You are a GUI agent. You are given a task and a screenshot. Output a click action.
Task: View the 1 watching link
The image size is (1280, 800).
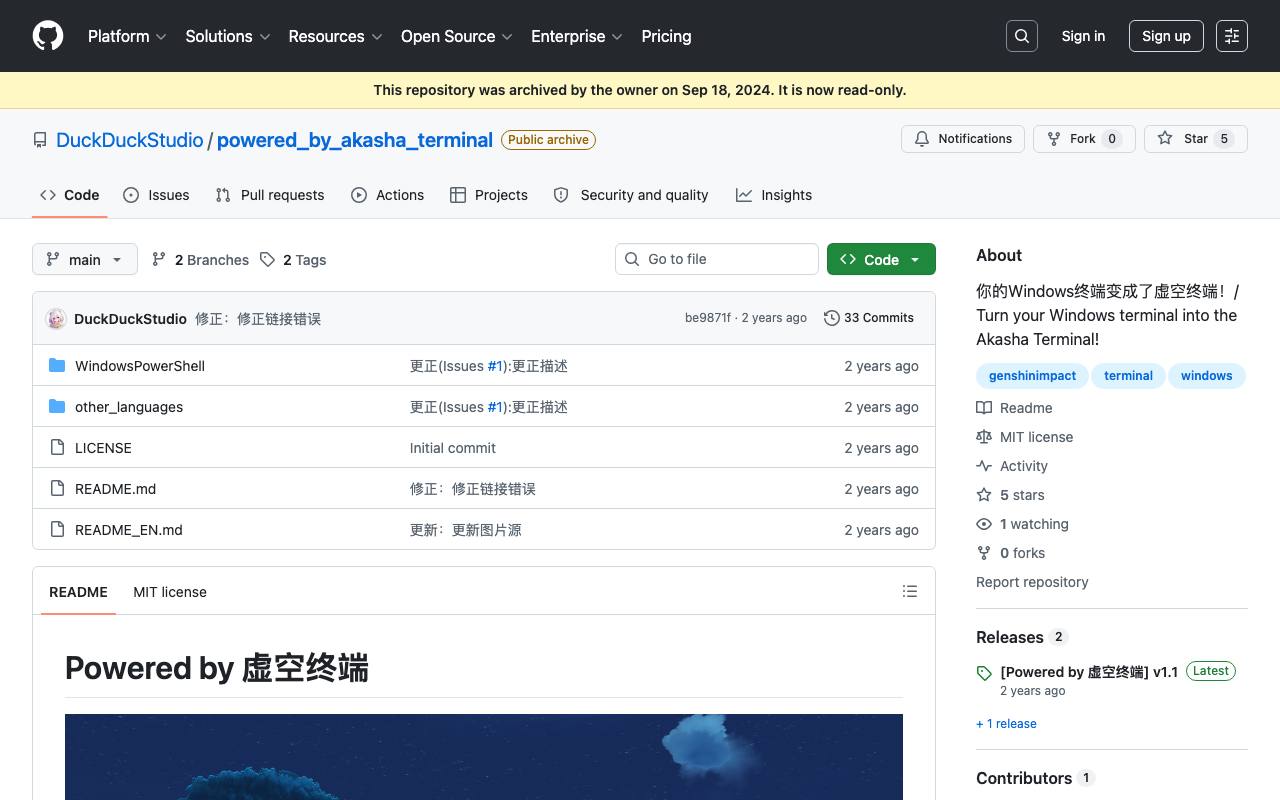[1023, 524]
